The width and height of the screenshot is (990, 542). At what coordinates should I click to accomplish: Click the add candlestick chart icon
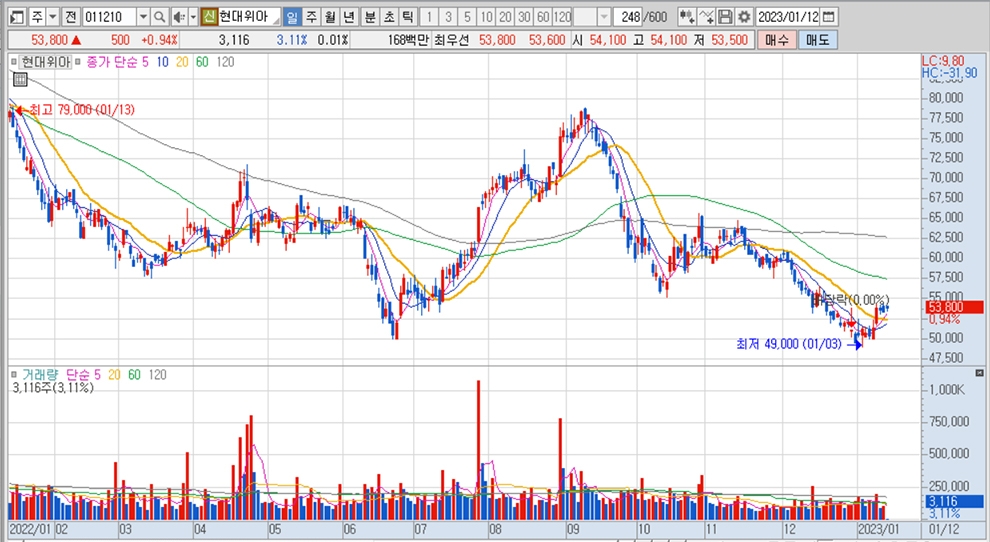coord(687,17)
